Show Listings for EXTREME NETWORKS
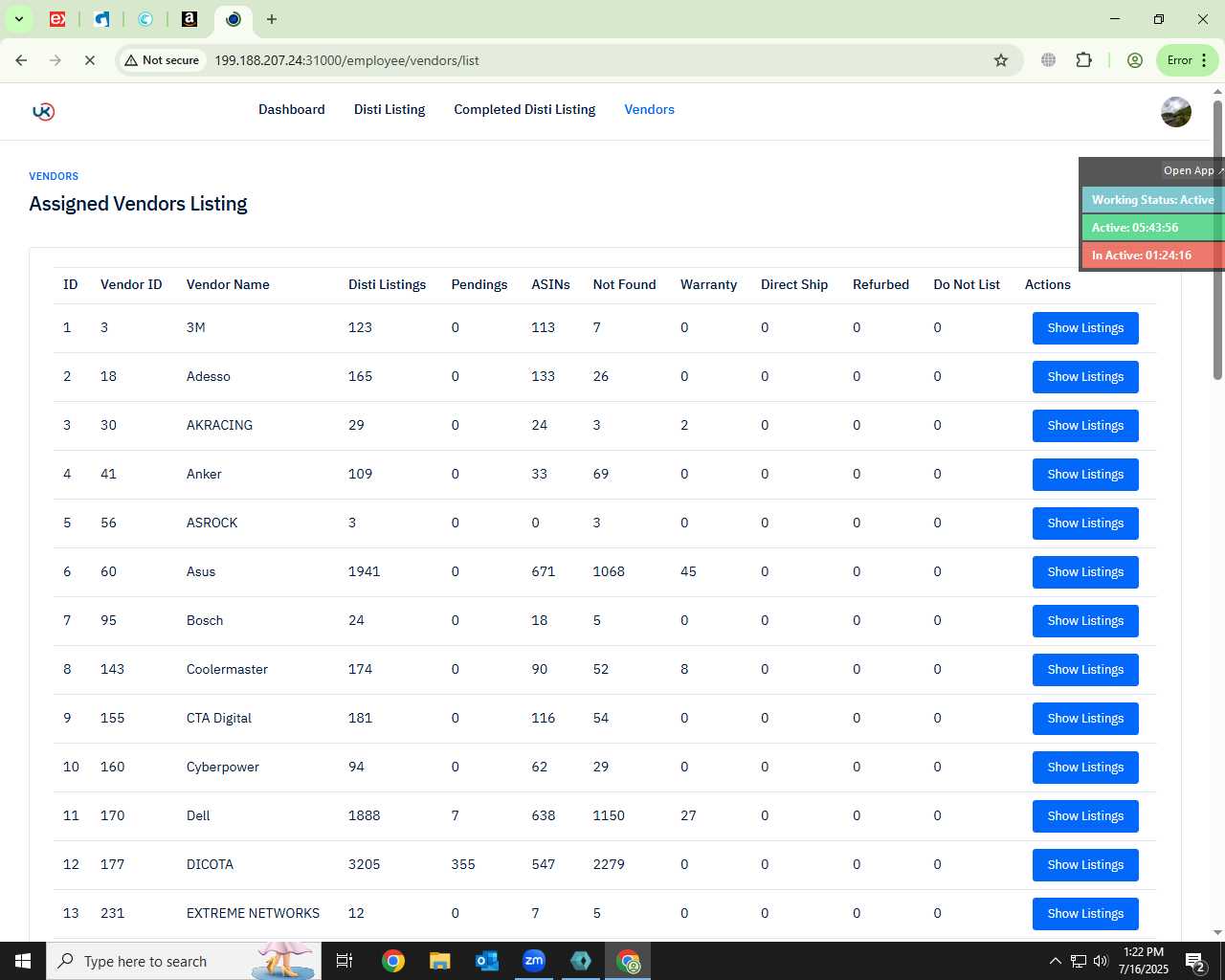 (1085, 914)
